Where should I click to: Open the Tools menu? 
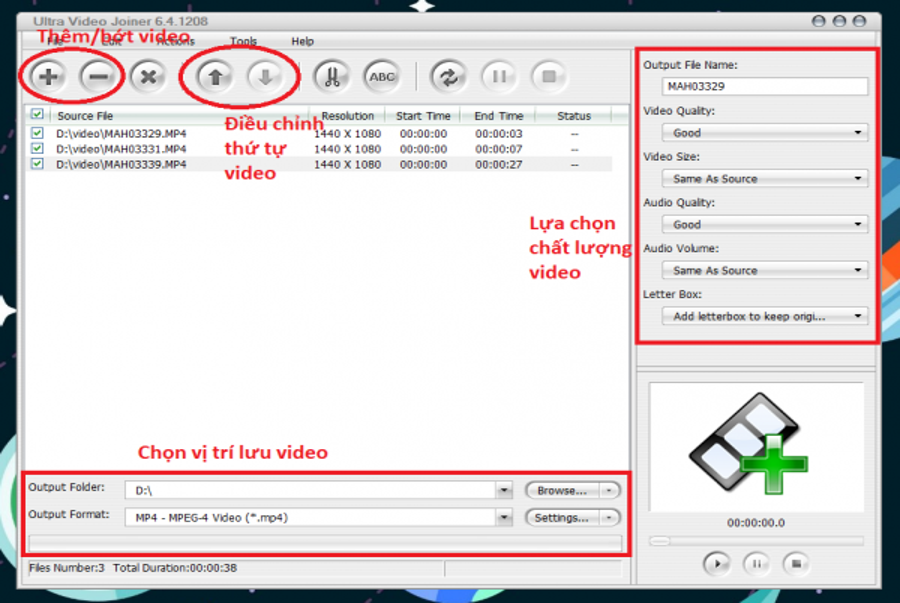click(x=243, y=41)
